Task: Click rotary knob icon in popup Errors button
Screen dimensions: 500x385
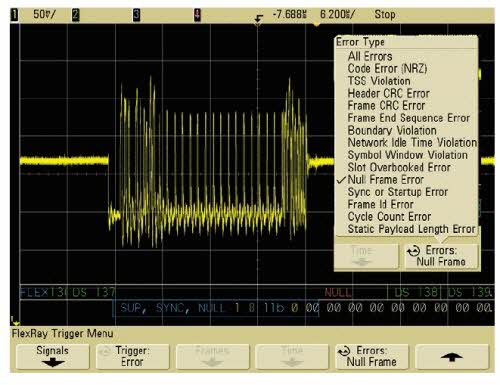Action: tap(413, 251)
